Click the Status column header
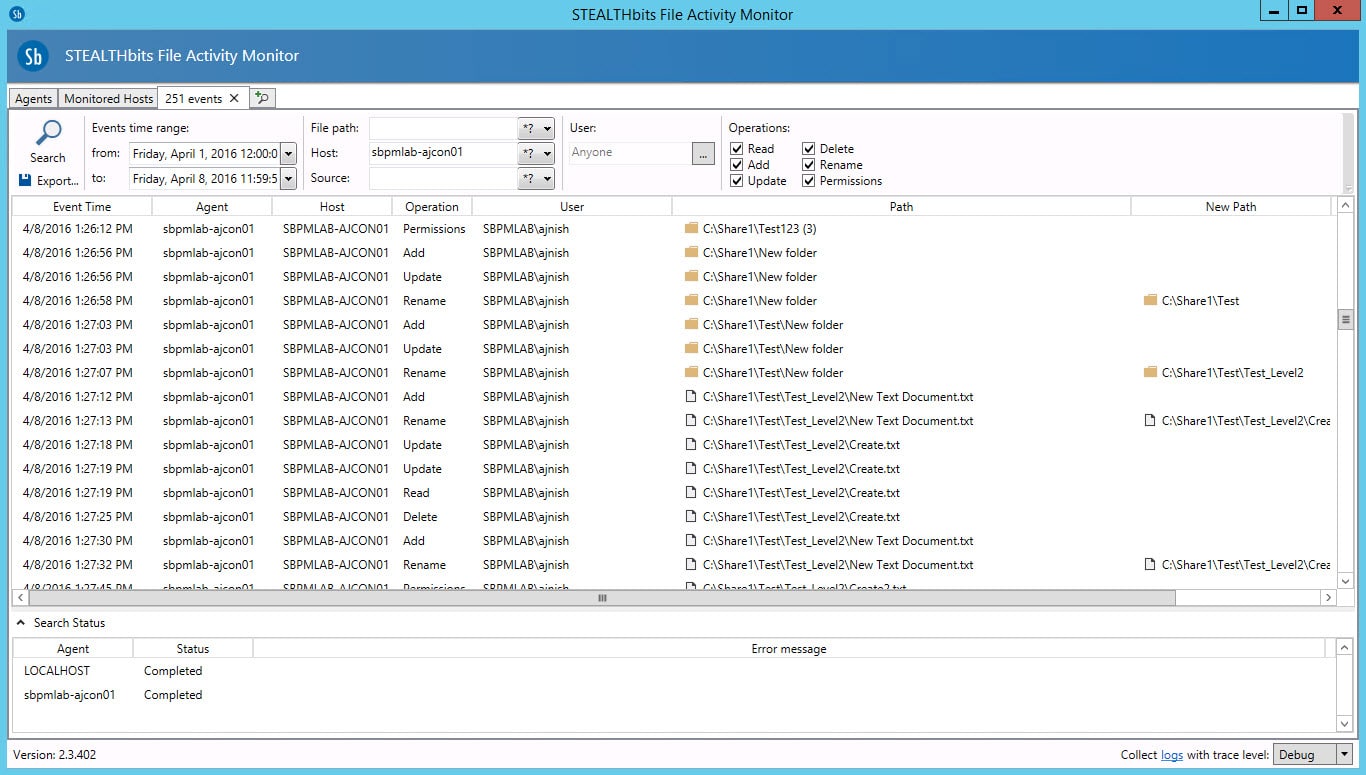This screenshot has height=775, width=1366. pos(193,649)
